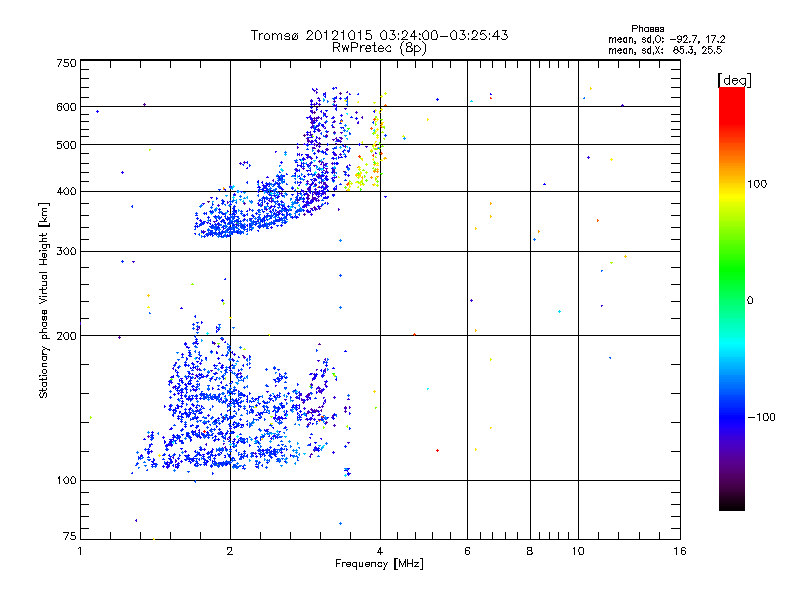Screen dimensions: 800x600
Task: Click the green section of the colorbar
Action: click(x=732, y=268)
